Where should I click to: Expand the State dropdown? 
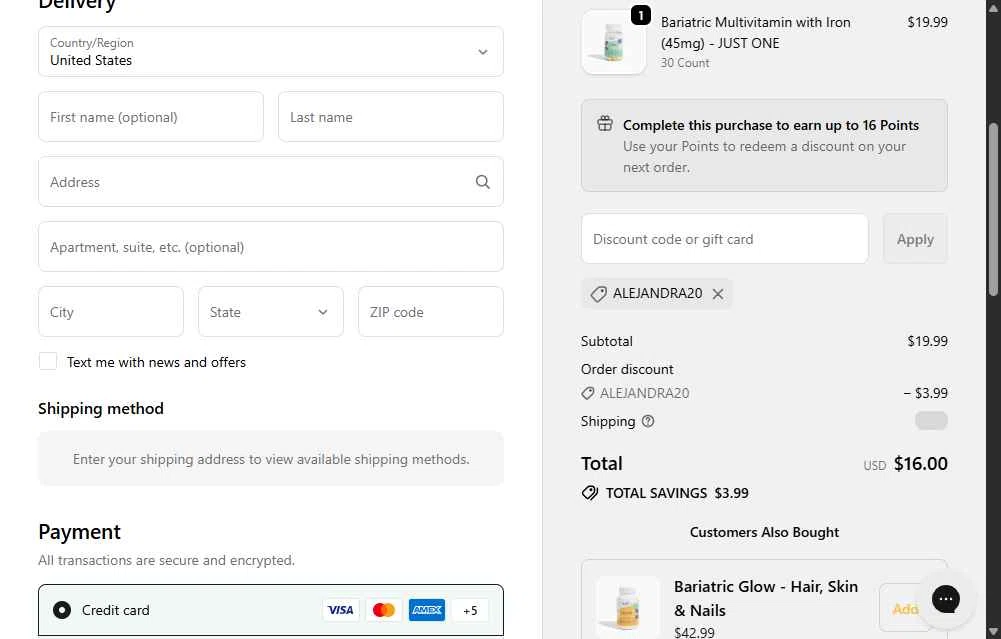click(x=271, y=312)
